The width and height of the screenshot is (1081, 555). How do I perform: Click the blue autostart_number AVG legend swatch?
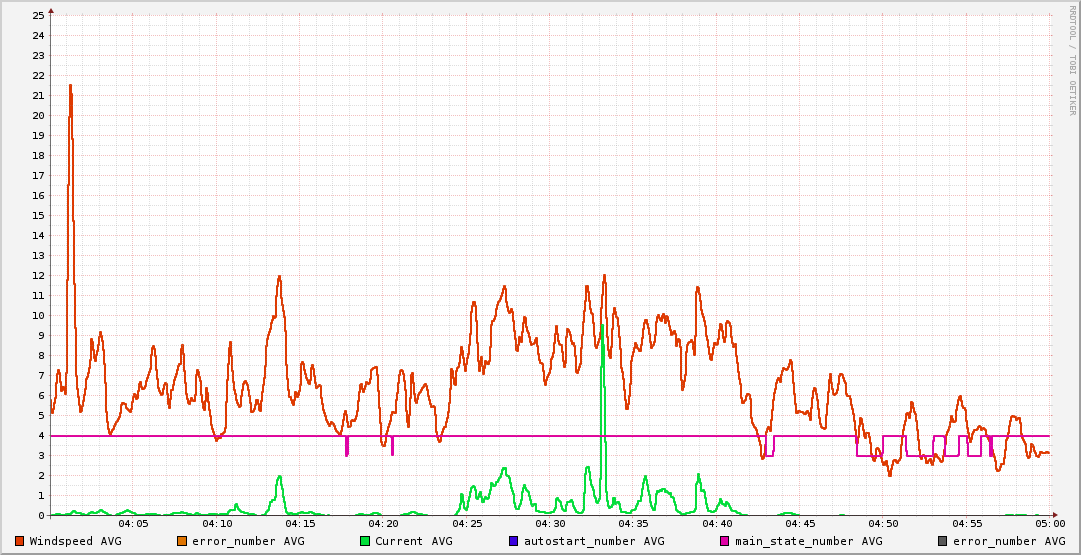click(x=514, y=541)
